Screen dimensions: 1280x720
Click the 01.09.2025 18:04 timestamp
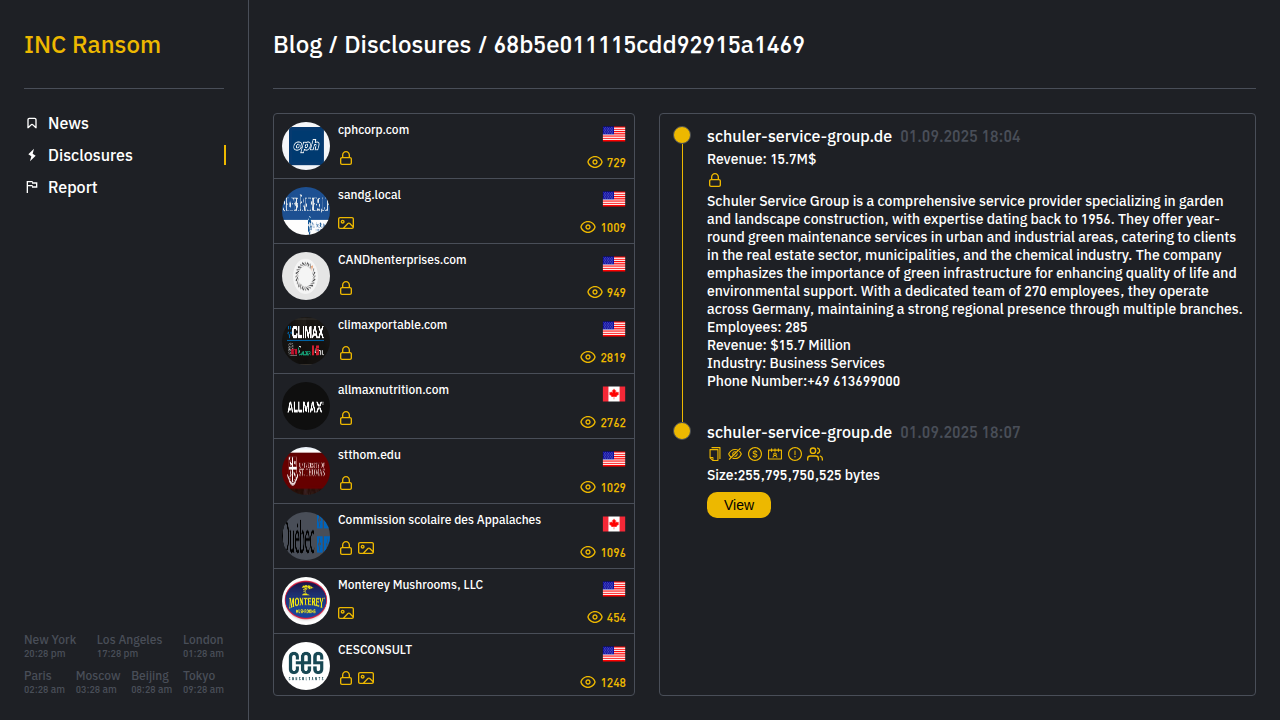click(960, 137)
